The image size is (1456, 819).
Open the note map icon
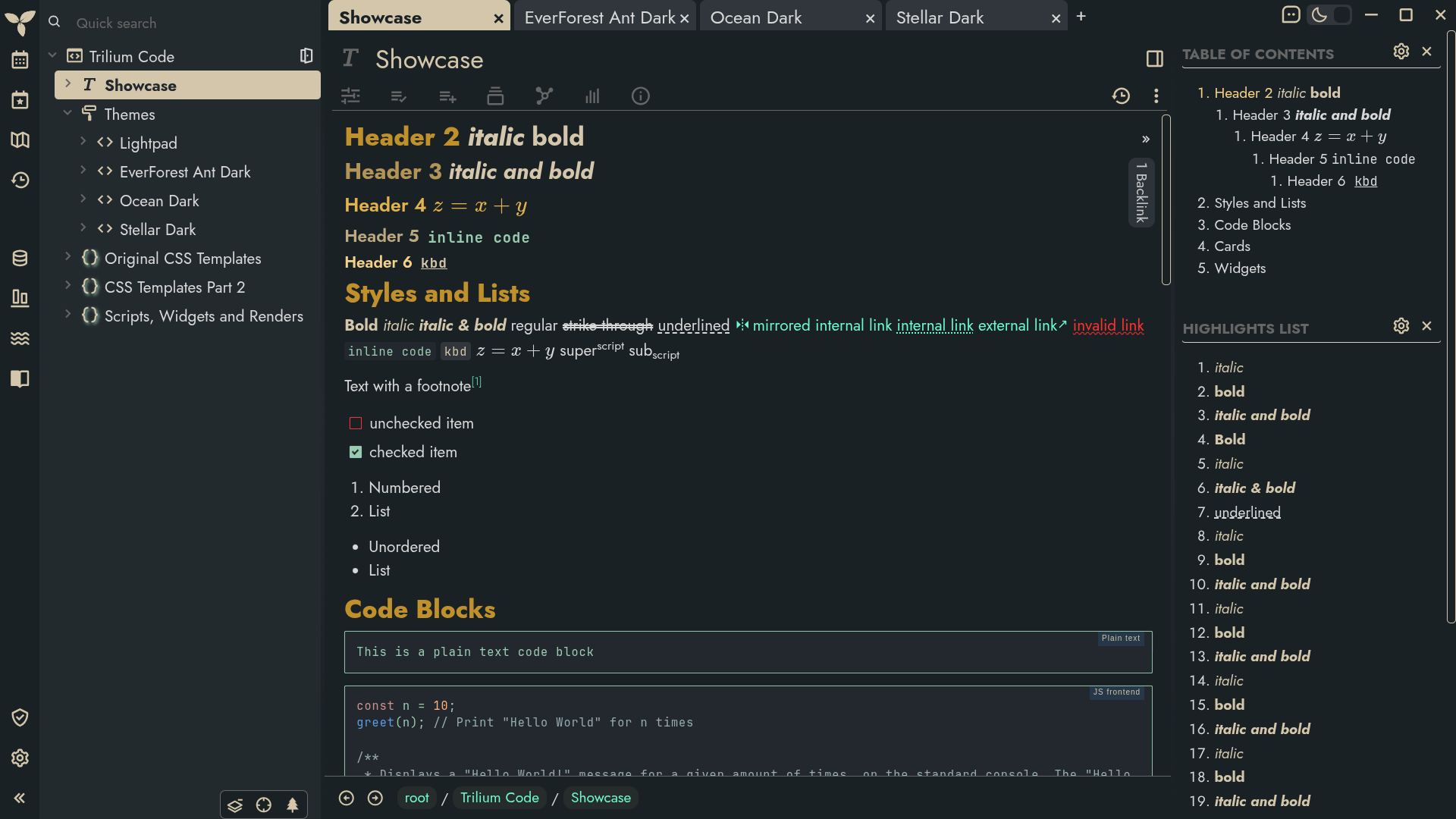tap(20, 140)
